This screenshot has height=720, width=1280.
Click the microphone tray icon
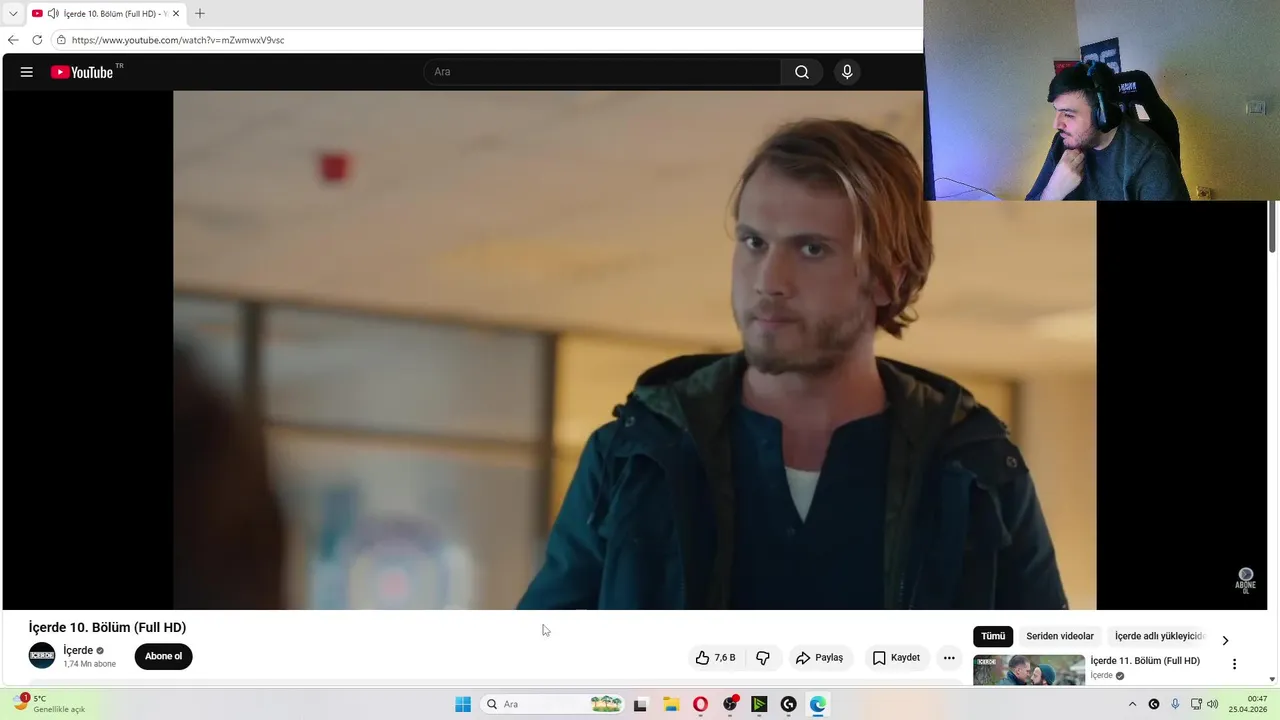1175,704
